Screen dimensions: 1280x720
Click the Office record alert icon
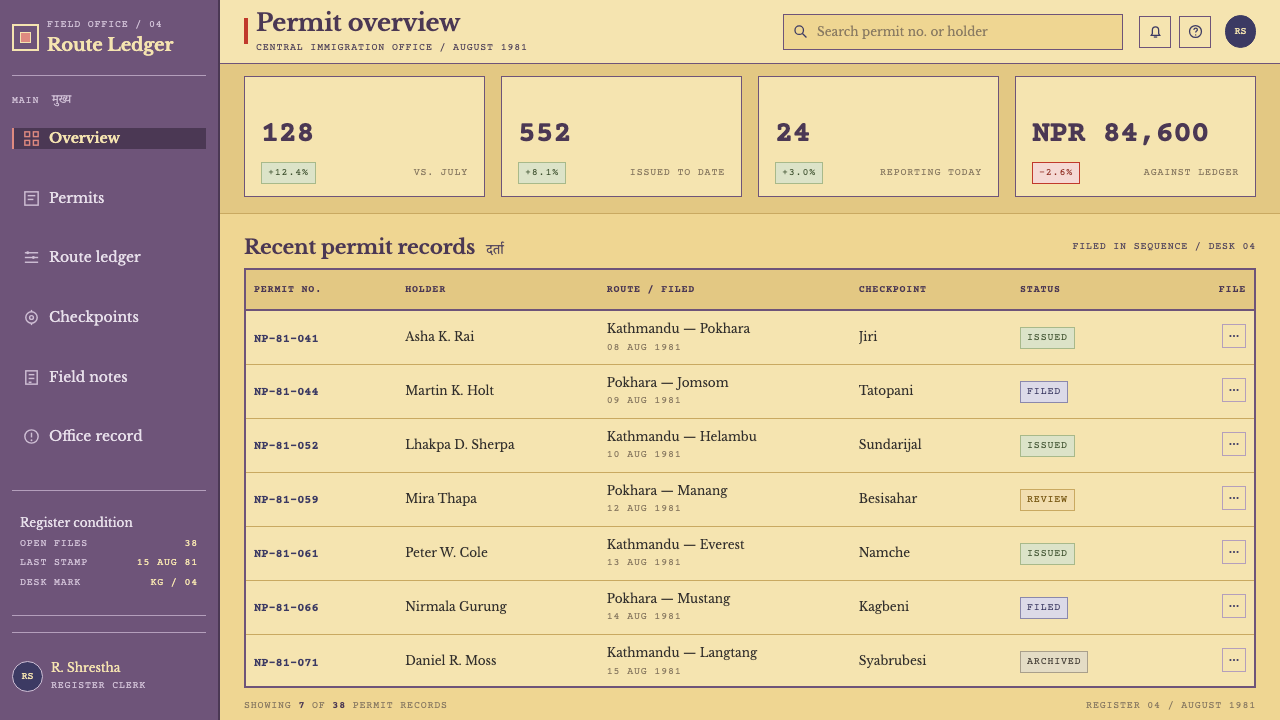pos(32,436)
